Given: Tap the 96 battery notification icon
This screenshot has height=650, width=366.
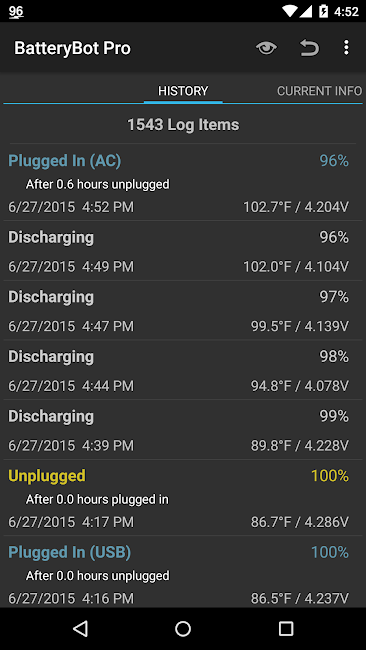Looking at the screenshot, I should pyautogui.click(x=16, y=12).
